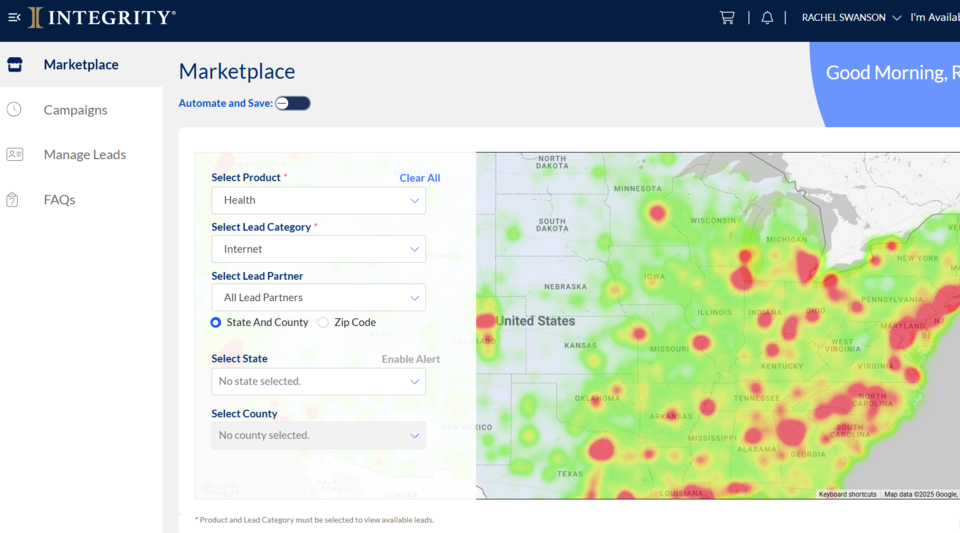960x533 pixels.
Task: Click the Automate and Save label
Action: [x=225, y=103]
